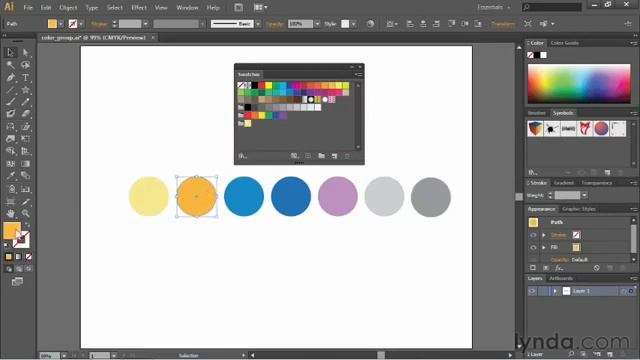This screenshot has height=360, width=640.
Task: Click the large orange Fill box in toolbar
Action: (11, 231)
